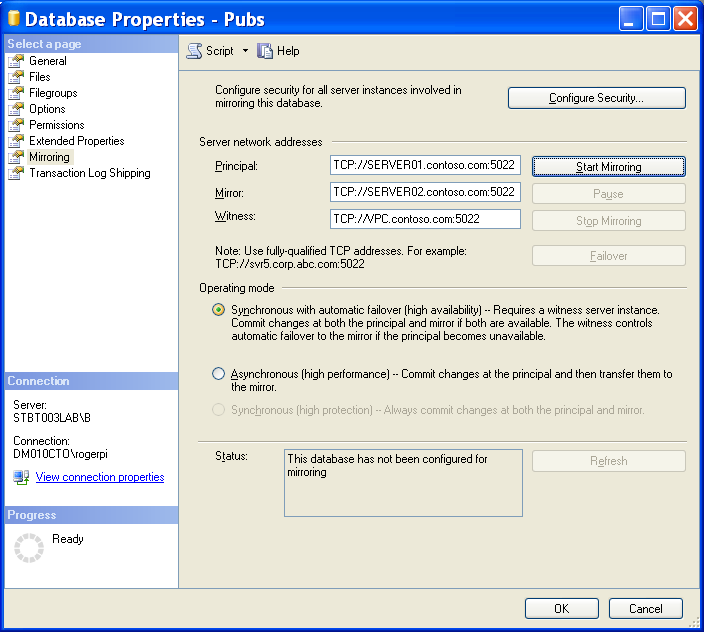The height and width of the screenshot is (632, 704).
Task: Confirm the dialog with OK
Action: pos(561,608)
